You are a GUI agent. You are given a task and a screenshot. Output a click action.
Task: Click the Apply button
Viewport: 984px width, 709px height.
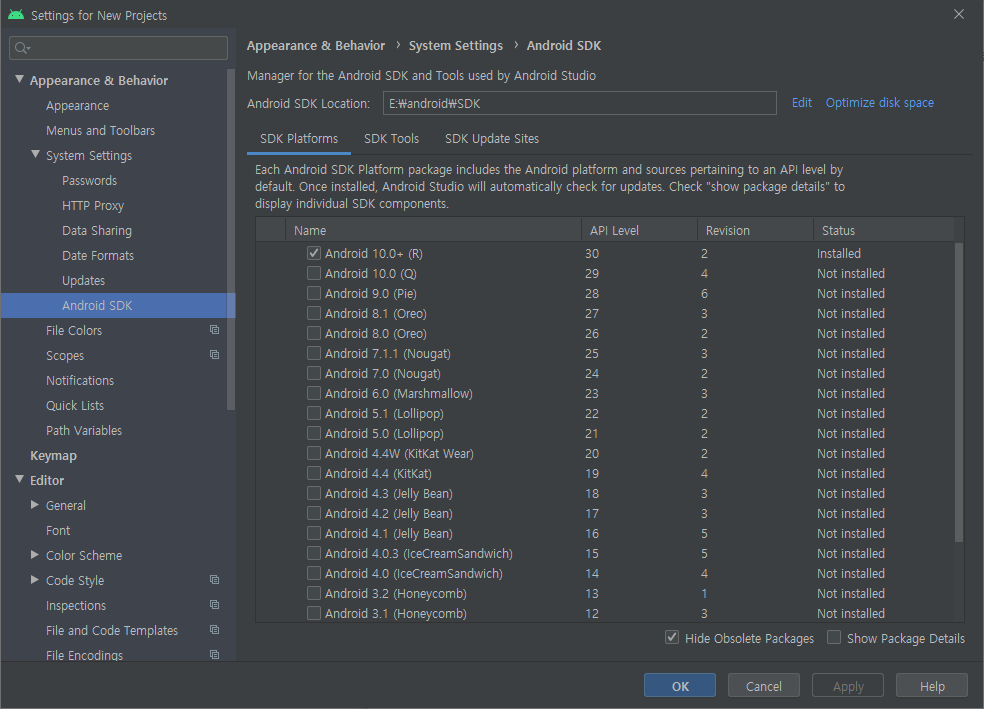point(848,685)
